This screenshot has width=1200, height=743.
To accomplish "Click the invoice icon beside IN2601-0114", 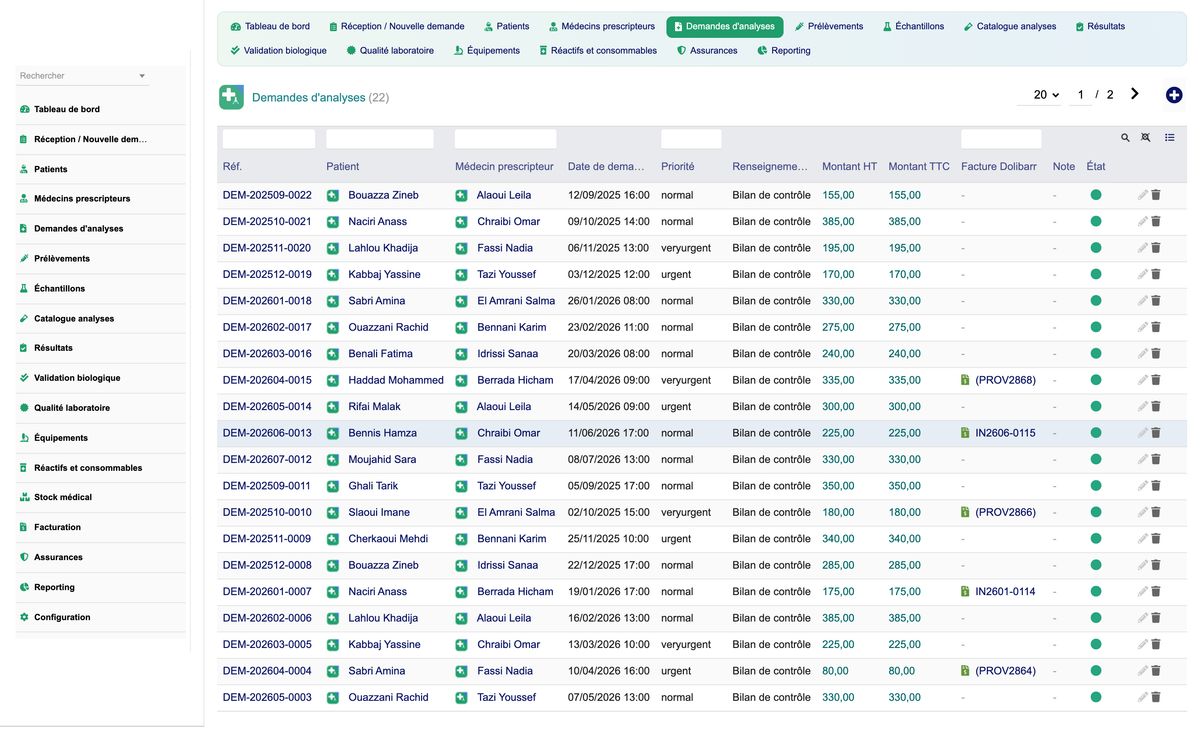I will (x=965, y=592).
